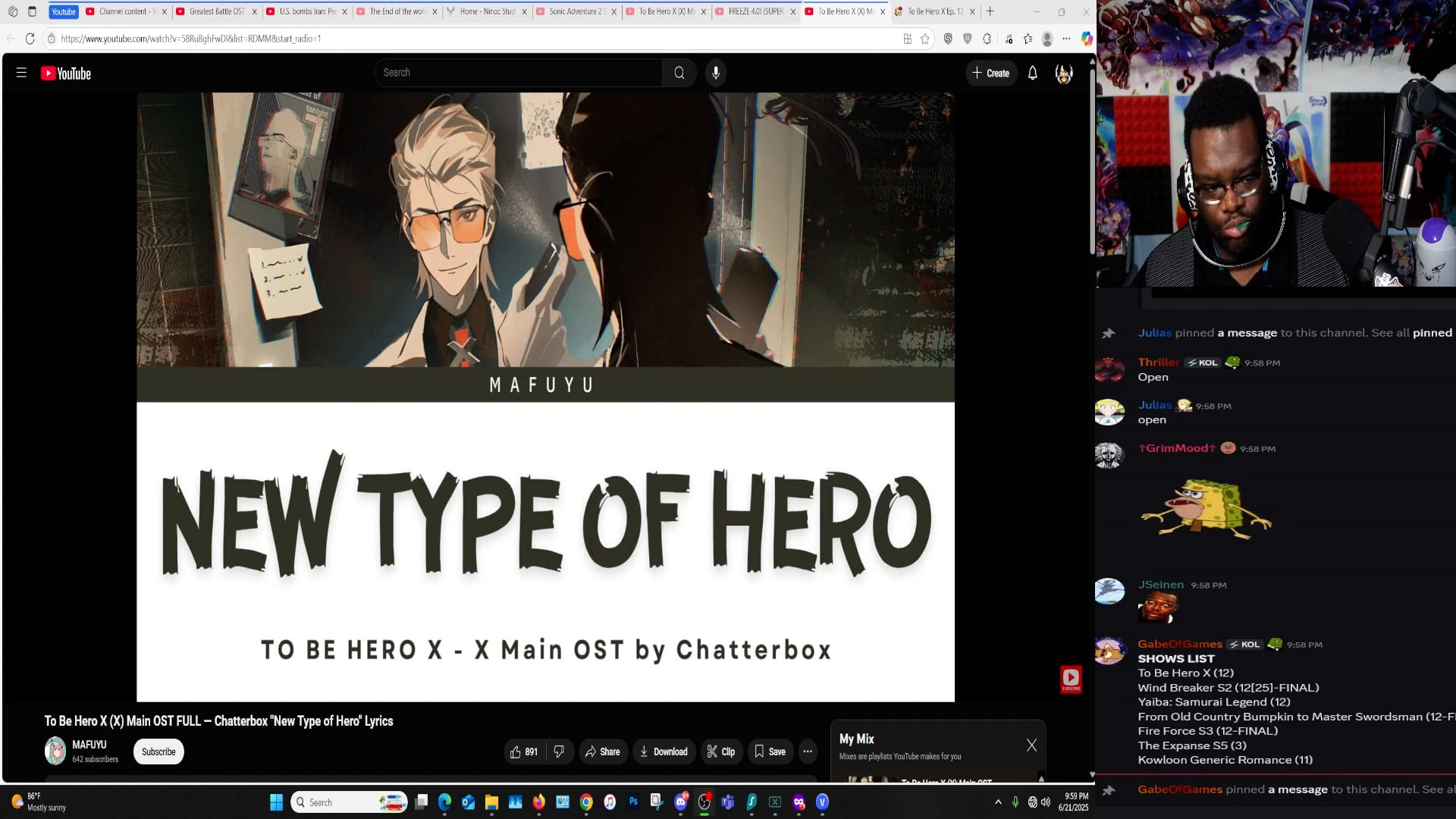Save the video to a playlist
This screenshot has width=1456, height=819.
click(770, 752)
